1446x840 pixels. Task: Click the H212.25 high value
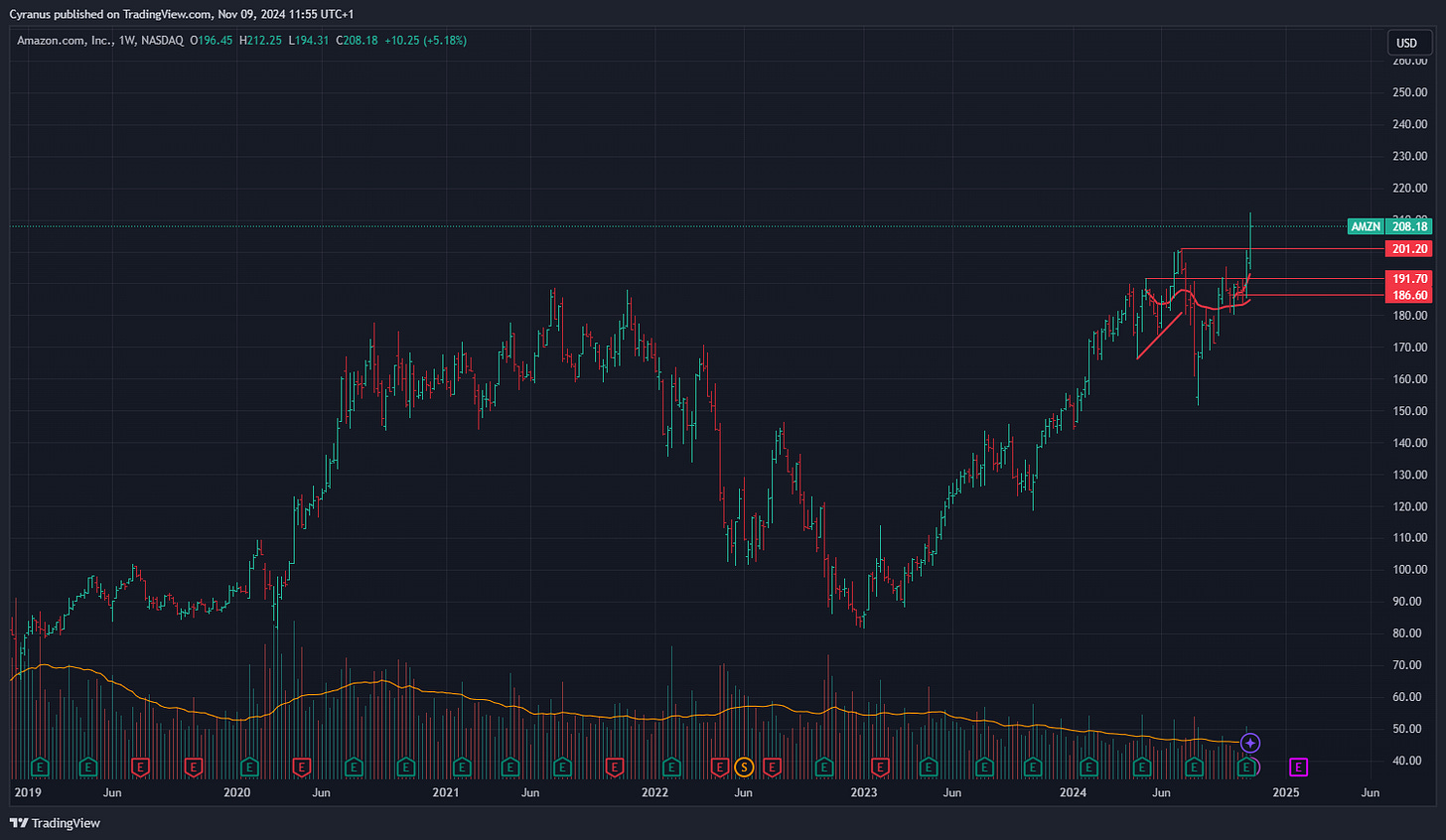[260, 41]
